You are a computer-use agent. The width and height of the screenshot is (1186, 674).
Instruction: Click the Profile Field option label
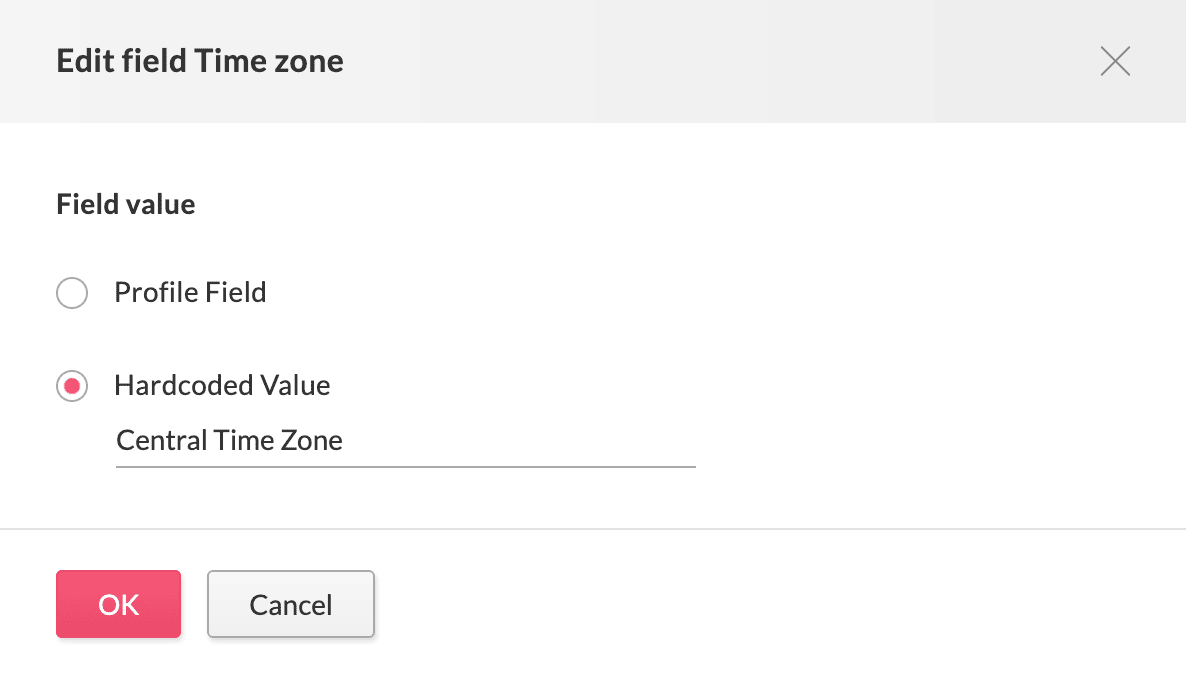(190, 293)
